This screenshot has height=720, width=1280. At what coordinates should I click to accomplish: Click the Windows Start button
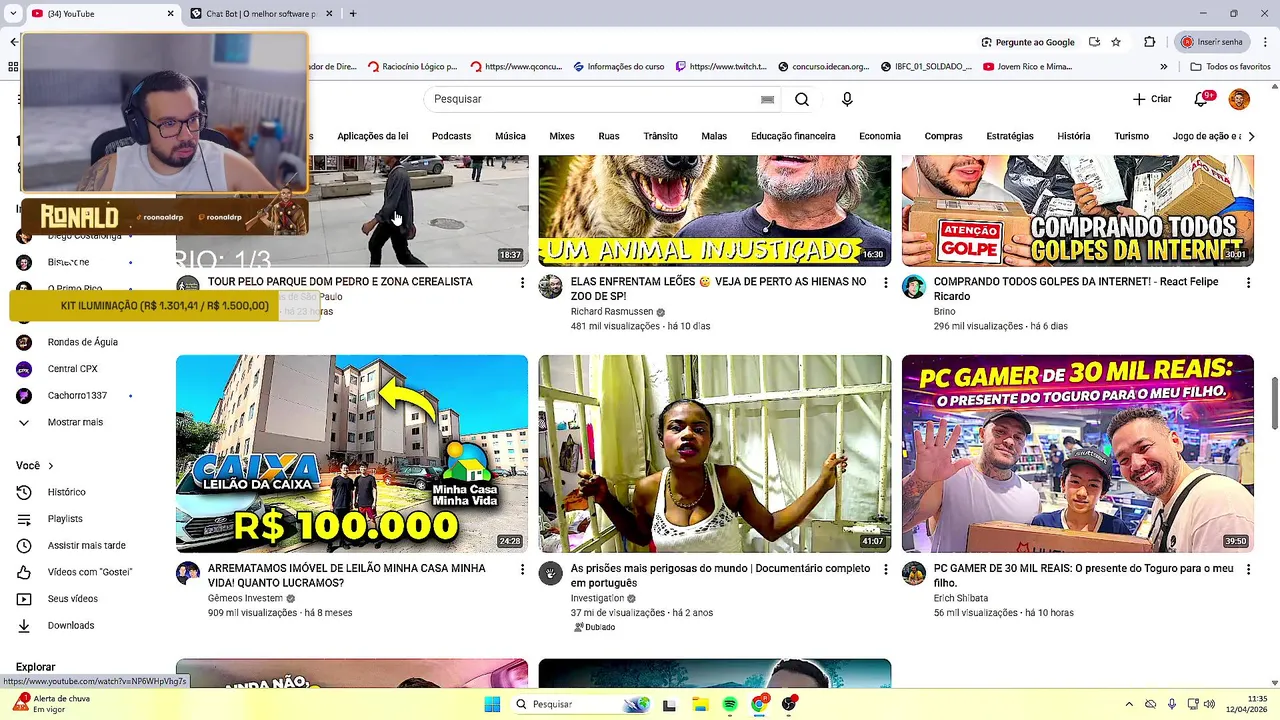492,704
